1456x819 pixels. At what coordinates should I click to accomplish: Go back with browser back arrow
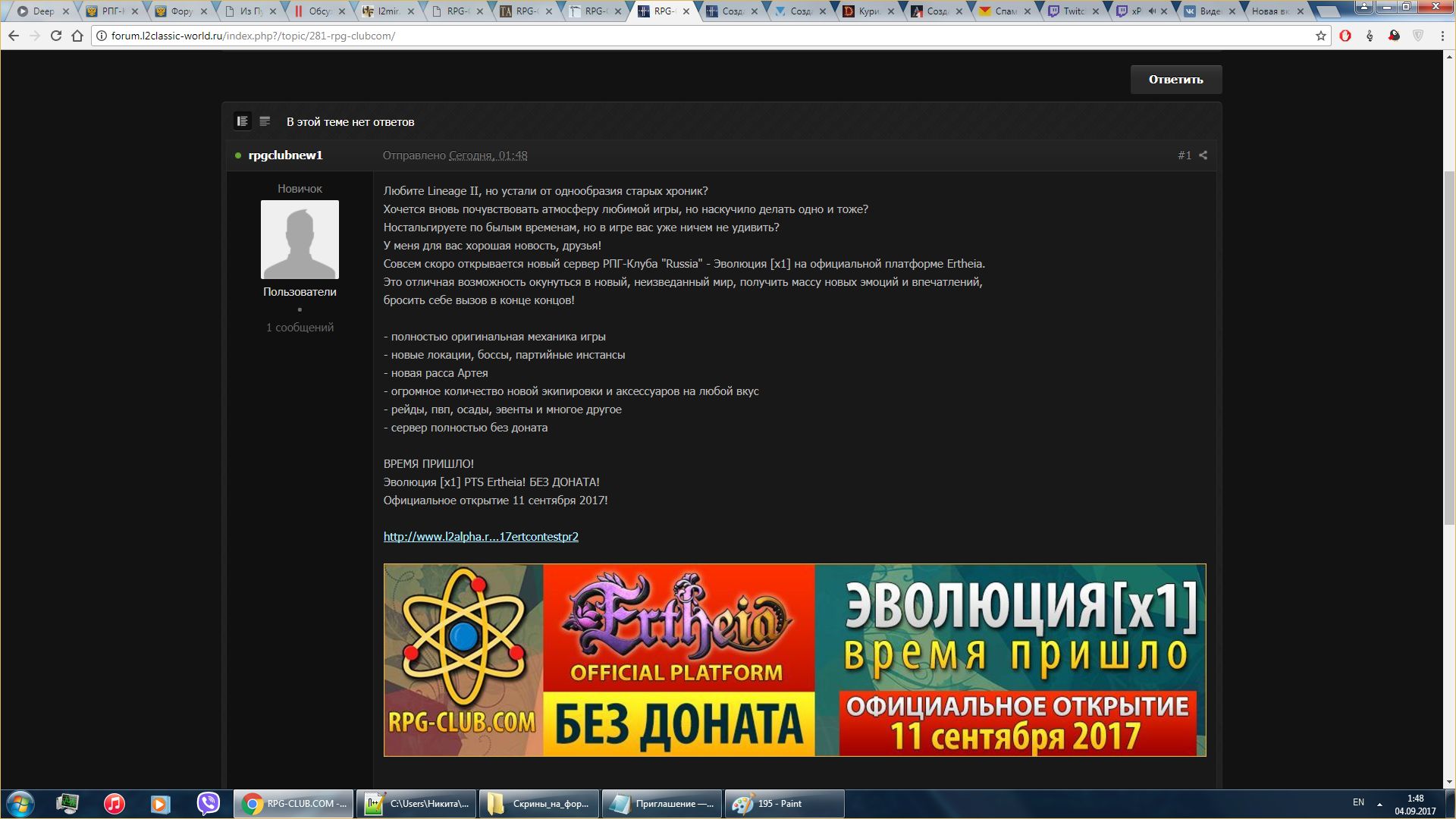click(13, 36)
